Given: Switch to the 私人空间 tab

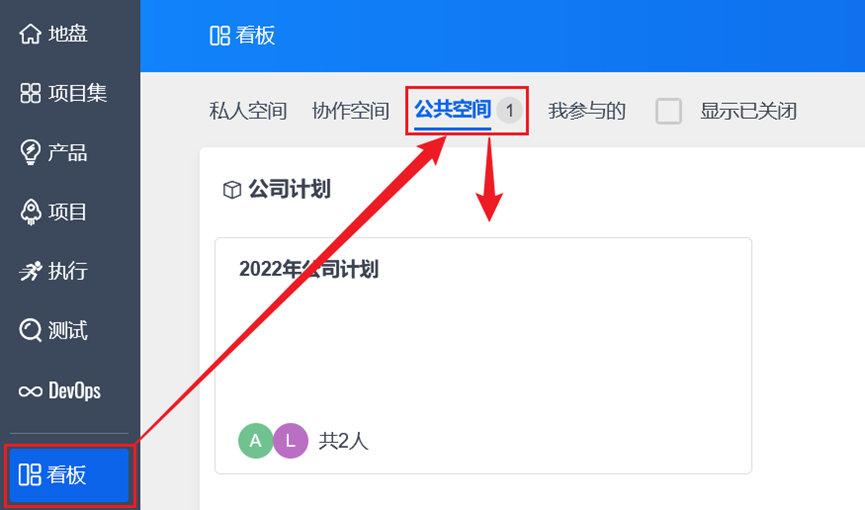Looking at the screenshot, I should pos(248,111).
